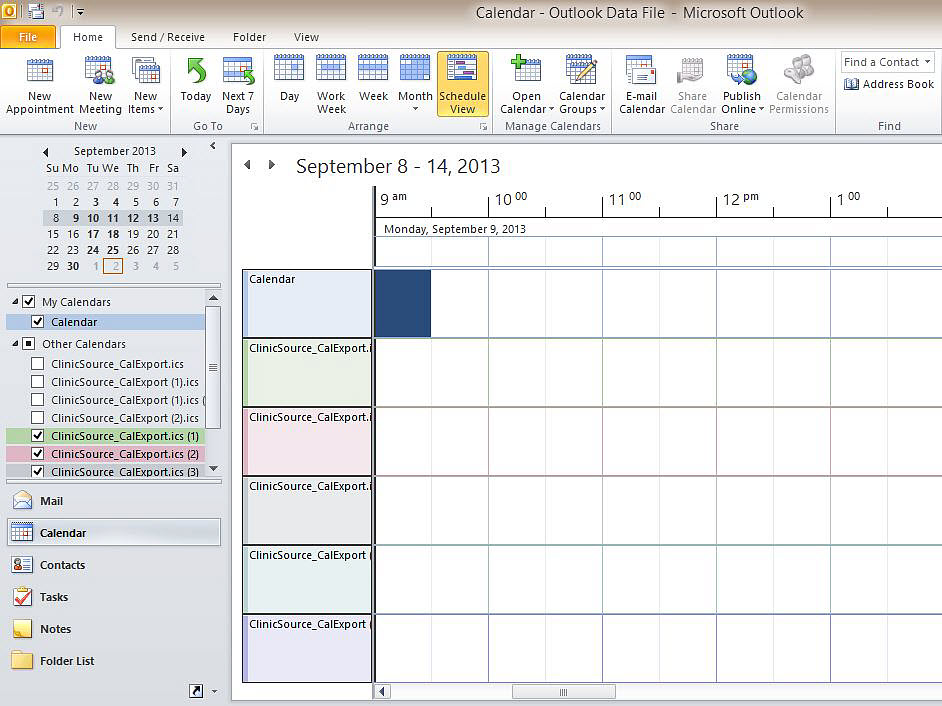Viewport: 942px width, 706px height.
Task: Go forward to next week in schedule
Action: (272, 165)
